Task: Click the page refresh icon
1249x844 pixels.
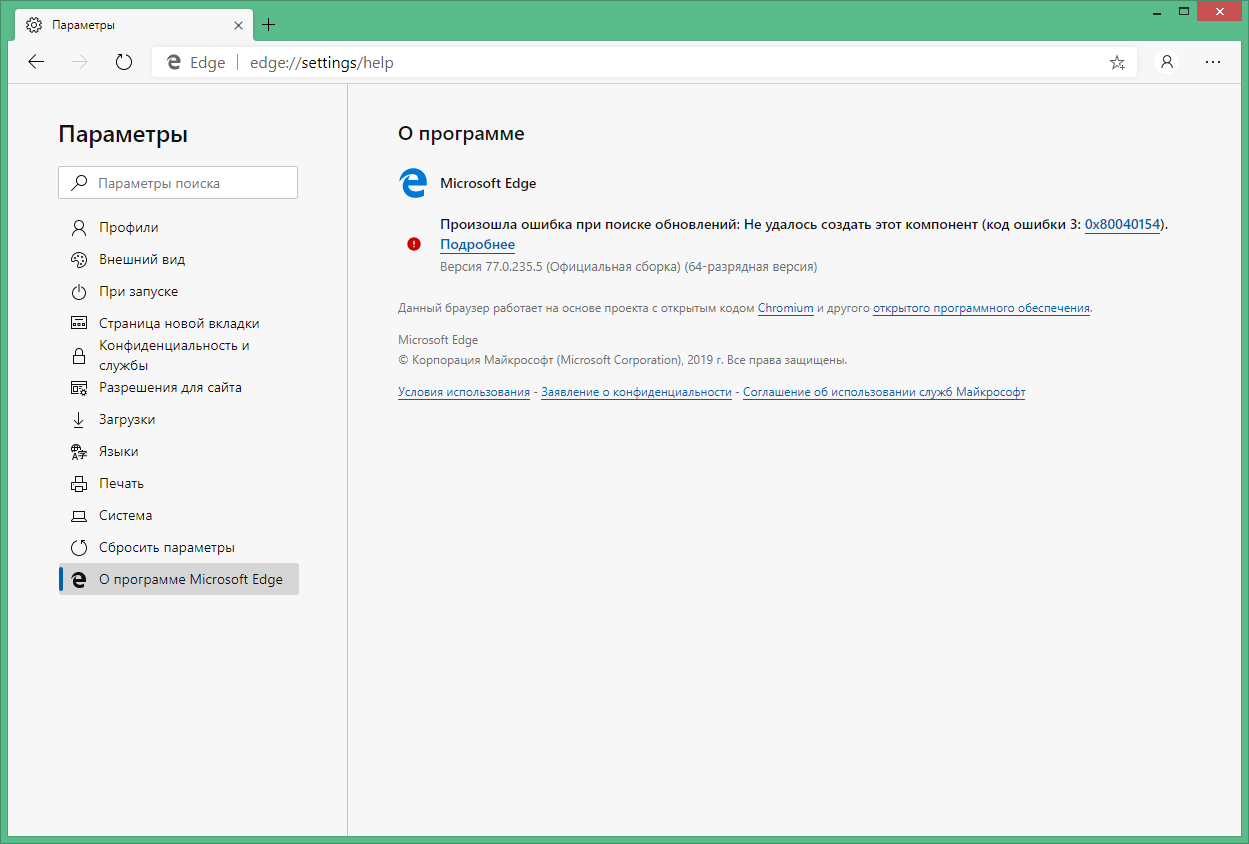Action: (123, 62)
